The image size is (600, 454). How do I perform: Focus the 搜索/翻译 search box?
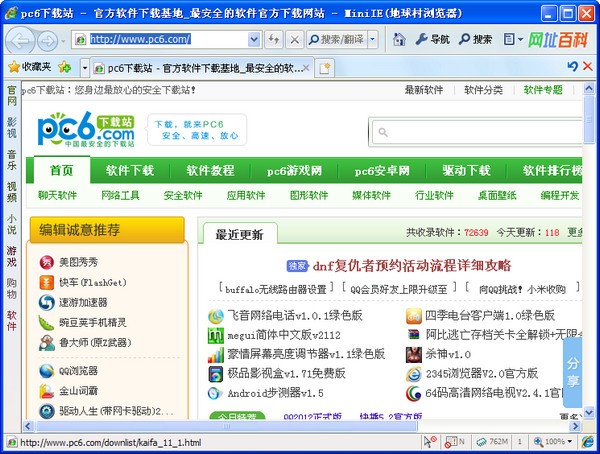[338, 39]
